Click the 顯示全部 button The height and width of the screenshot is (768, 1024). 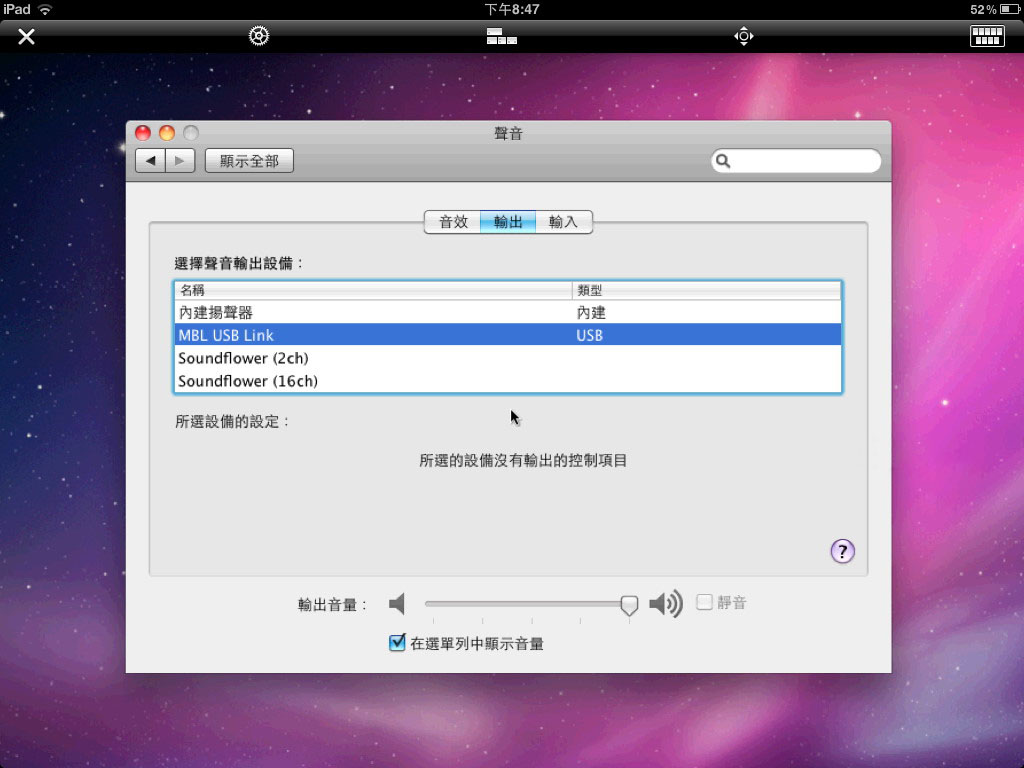coord(249,161)
